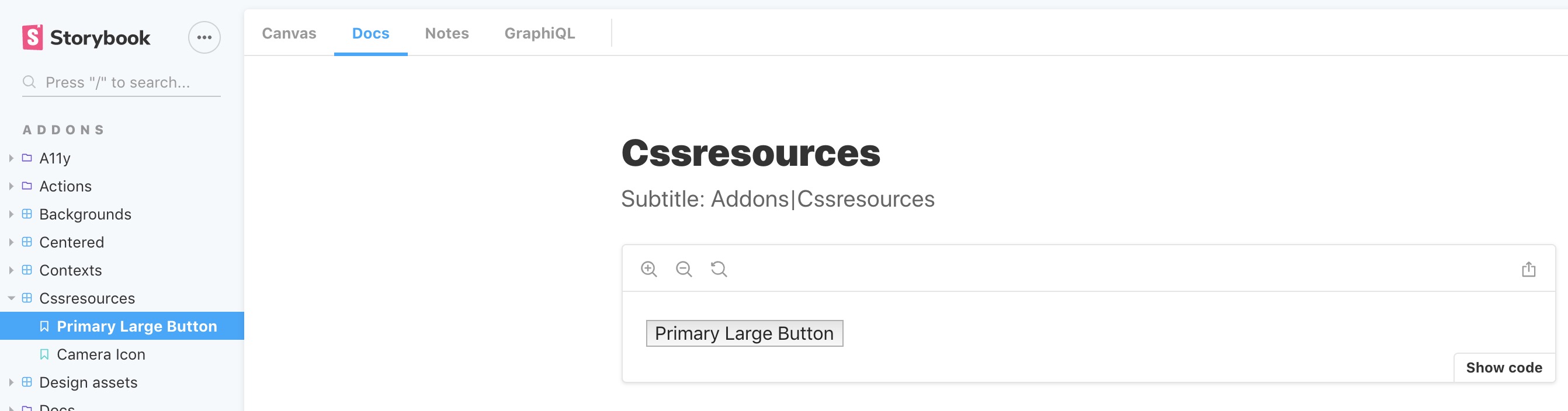Select the Zoom in icon in preview toolbar
The image size is (1568, 411).
tap(649, 269)
